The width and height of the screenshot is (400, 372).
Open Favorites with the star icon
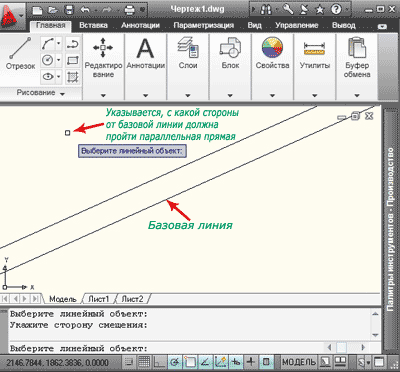pyautogui.click(x=320, y=10)
